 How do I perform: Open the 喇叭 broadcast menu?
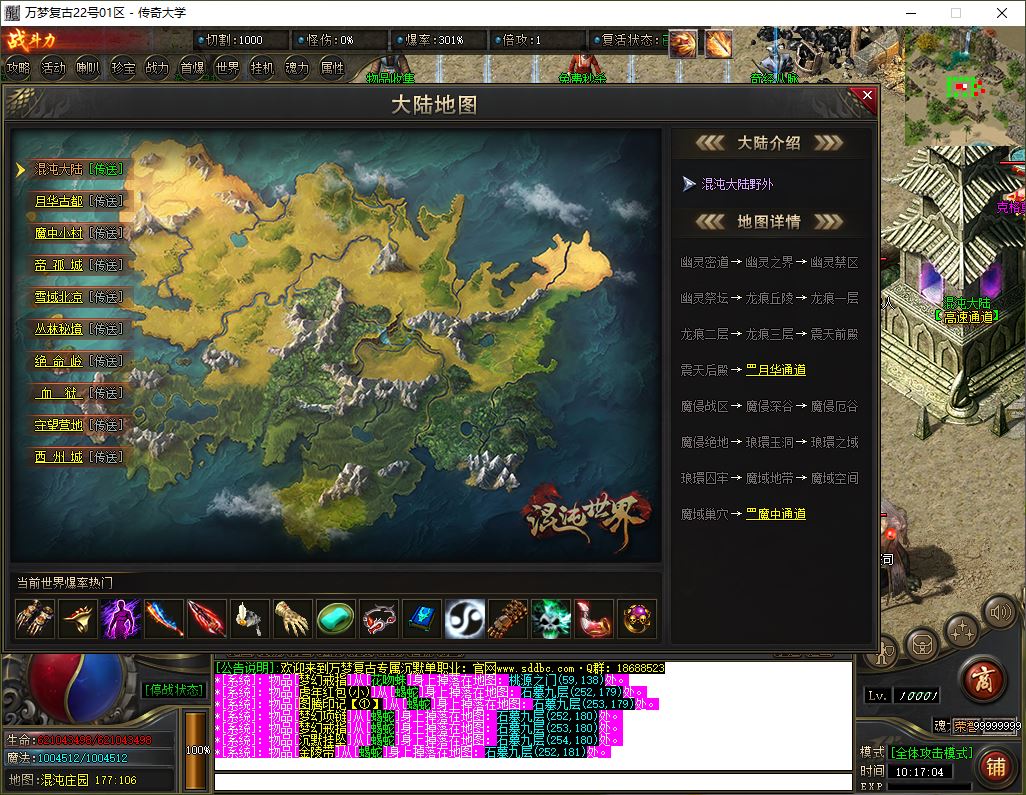88,67
